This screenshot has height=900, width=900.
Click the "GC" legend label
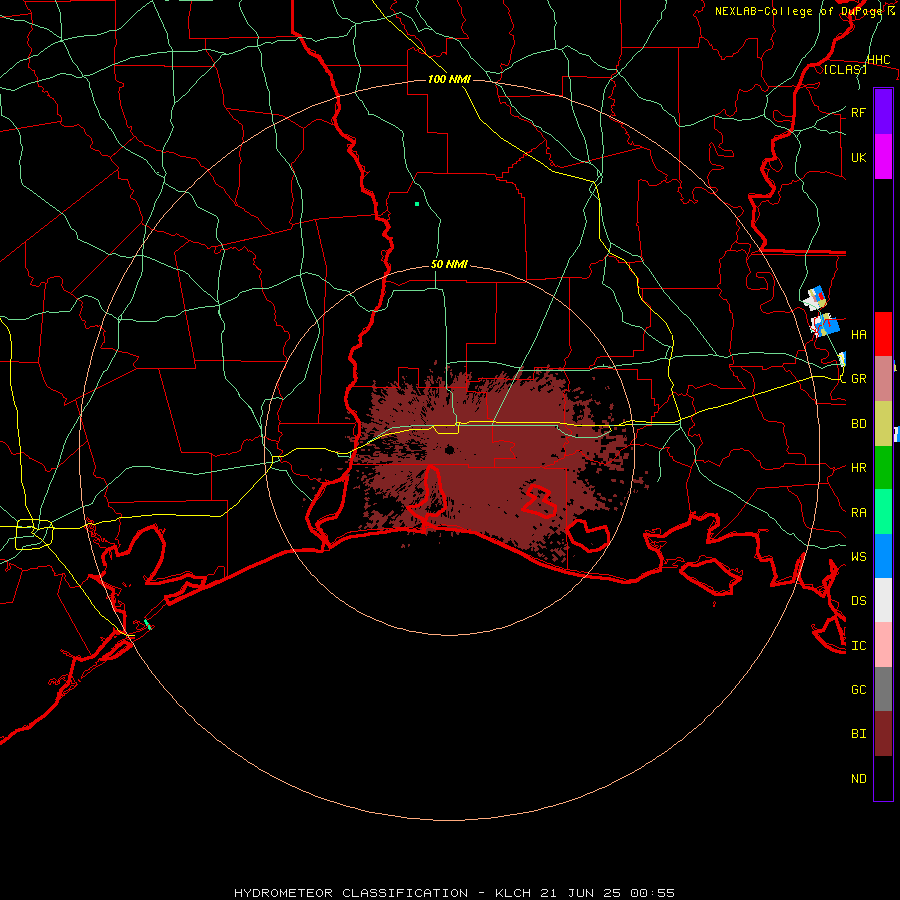click(858, 689)
